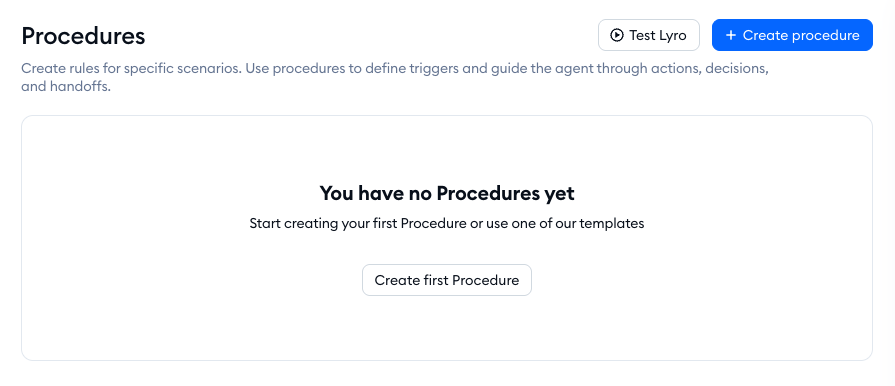Click the word 'templates' in the subtitle
Viewport: 895px width, 386px height.
coord(611,223)
